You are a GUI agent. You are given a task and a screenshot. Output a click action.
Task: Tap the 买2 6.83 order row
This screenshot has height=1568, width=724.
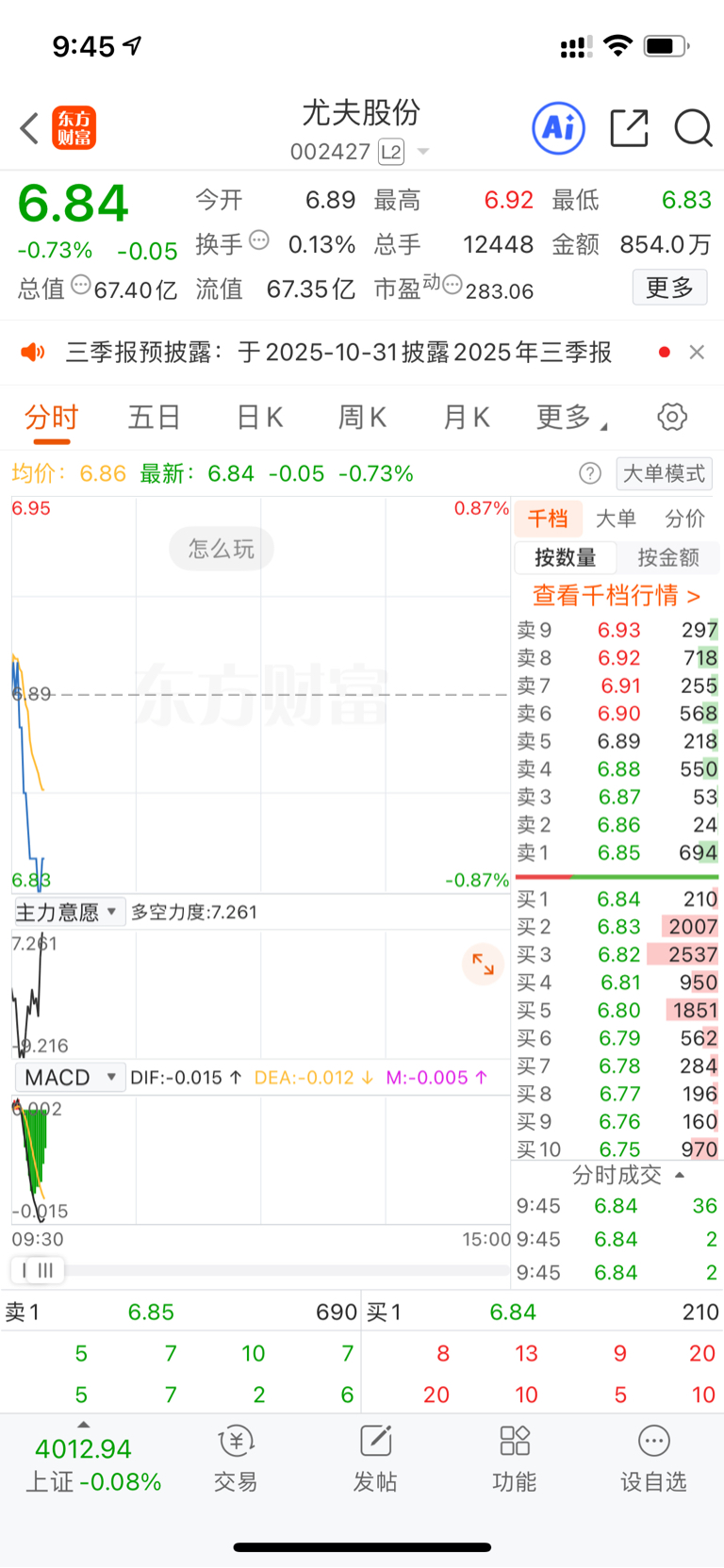point(617,927)
